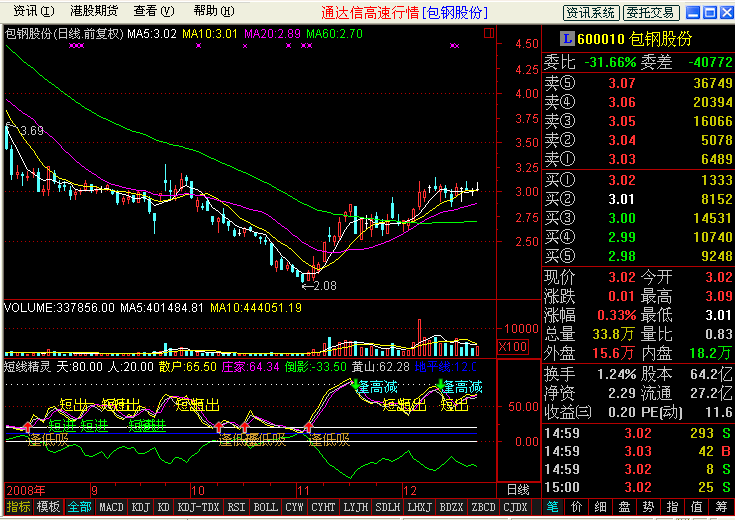Click the 买② 3.01 bid row
Screen dimensions: 735x520
[638, 199]
